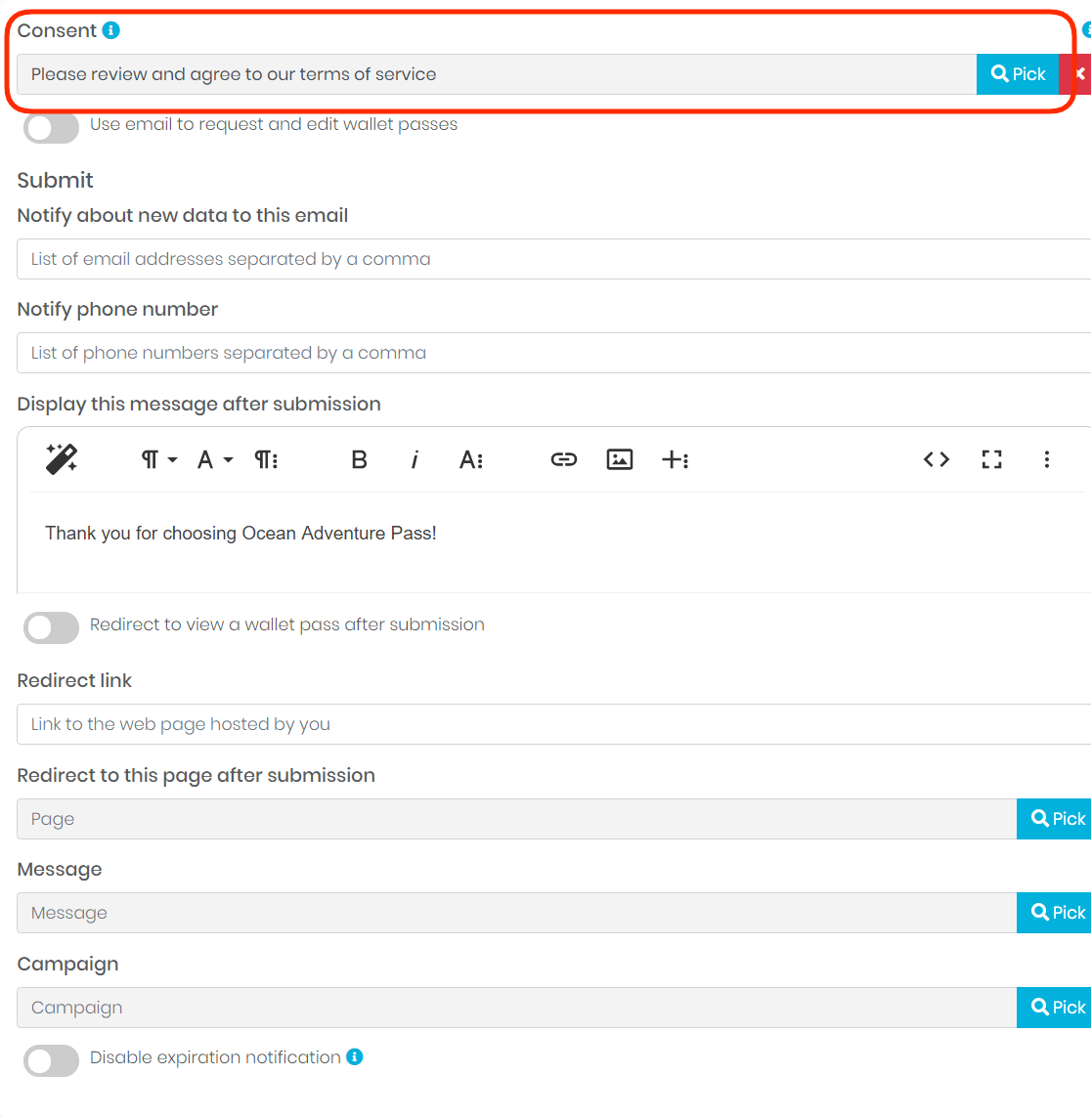Pick a Campaign
This screenshot has height=1118, width=1092.
[1054, 1008]
